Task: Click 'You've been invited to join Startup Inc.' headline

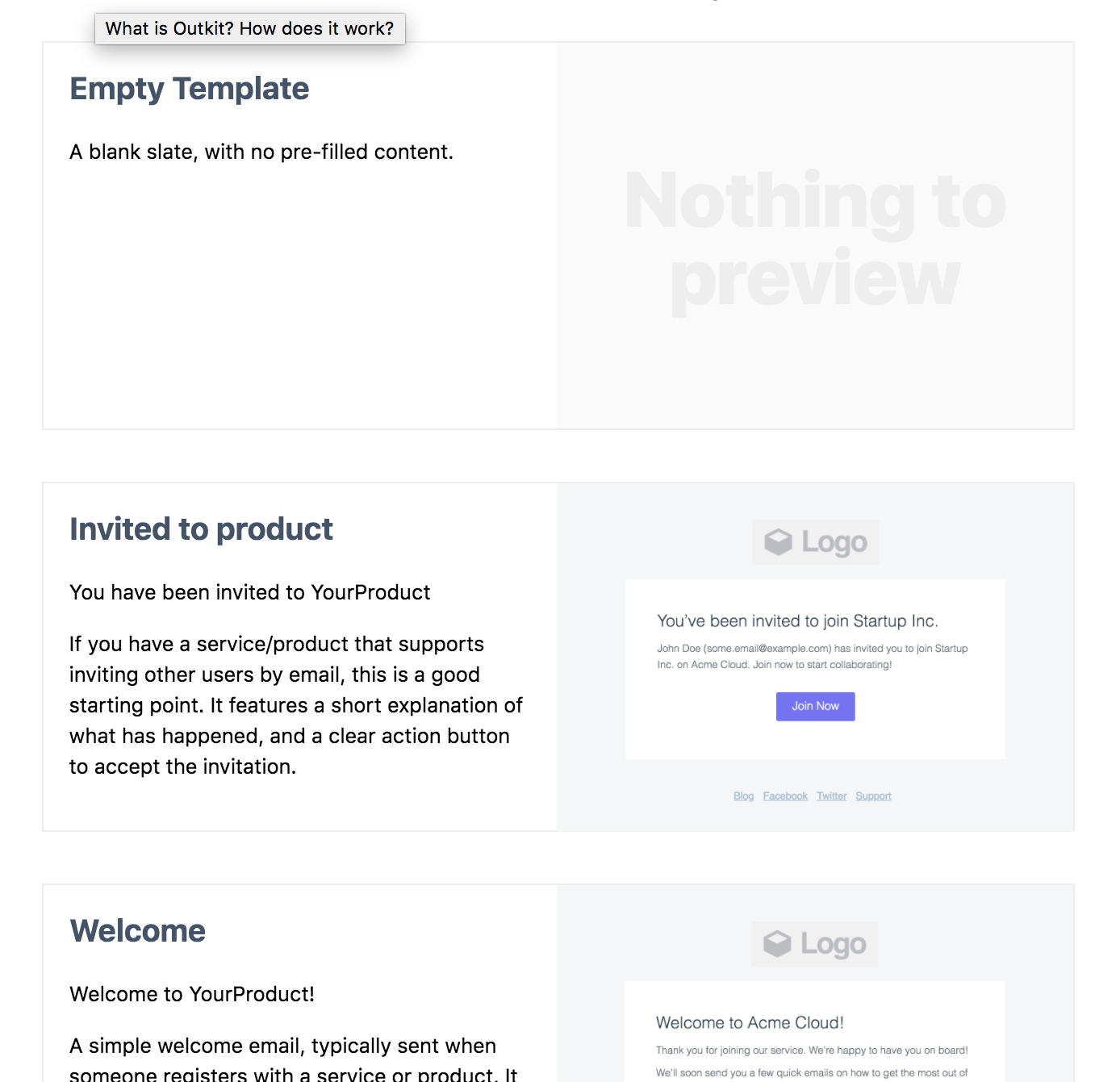Action: click(797, 621)
